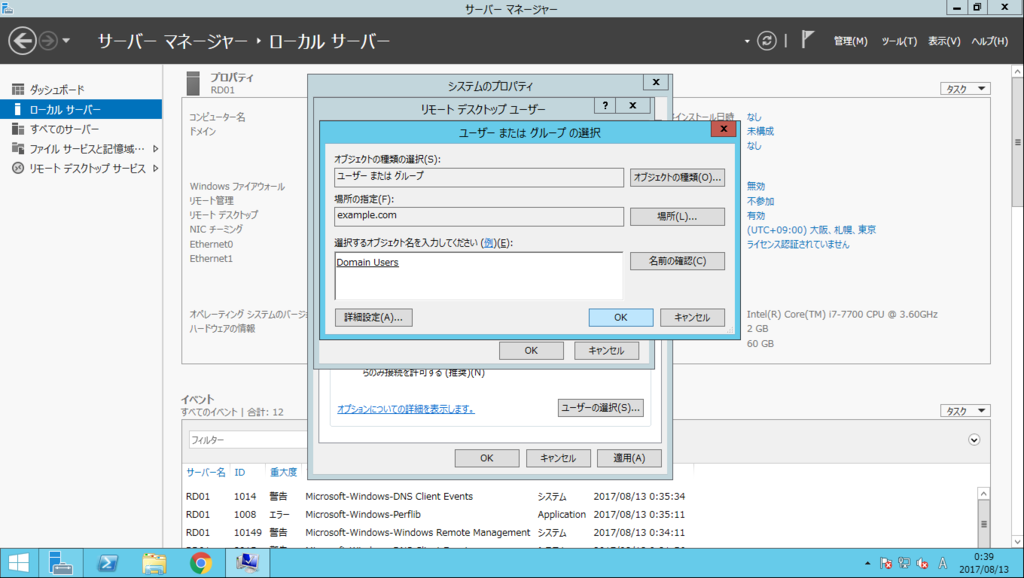Click the IME input mode A indicator
Screen dimensions: 1024x578
[x=942, y=563]
